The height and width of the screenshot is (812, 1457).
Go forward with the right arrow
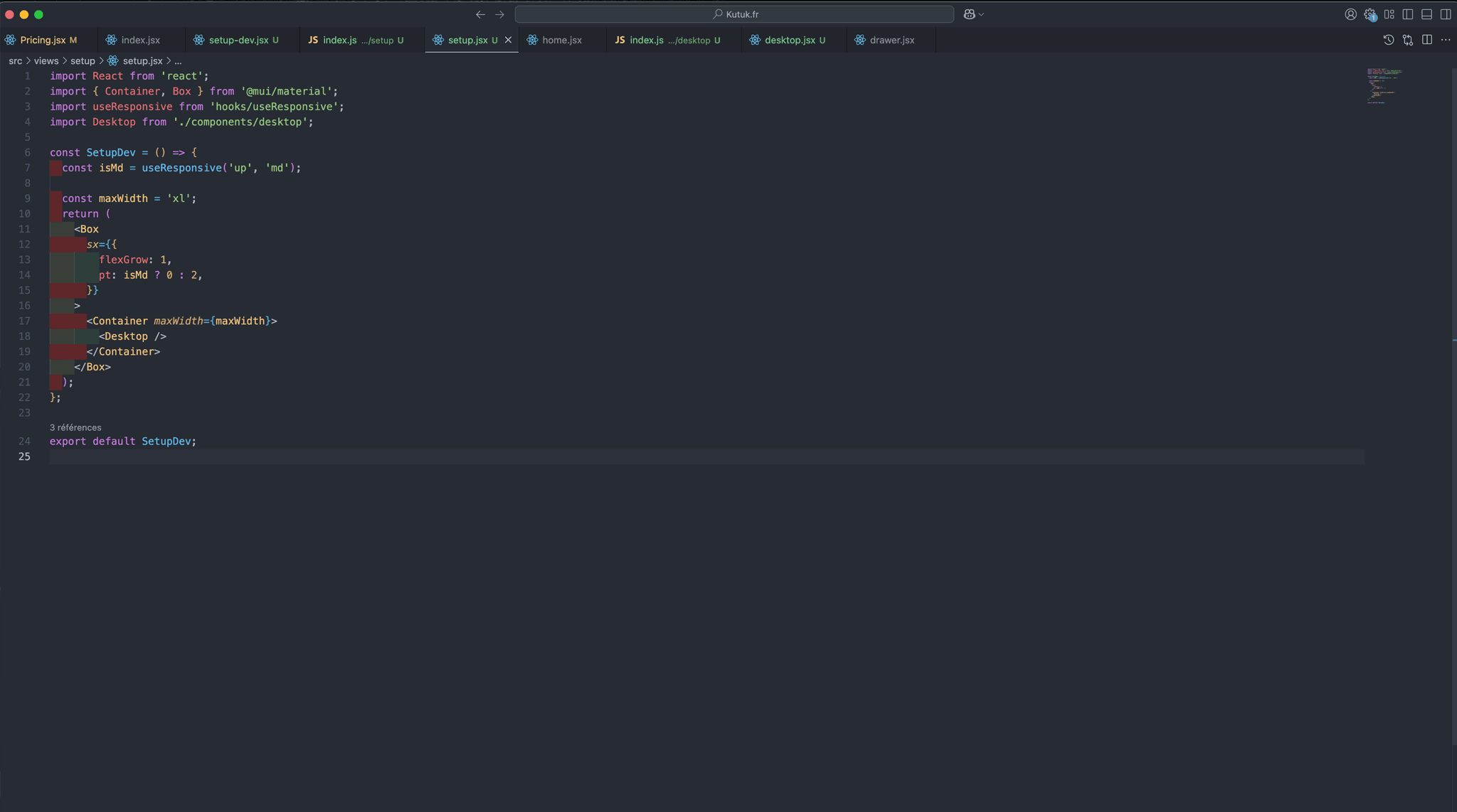click(x=499, y=14)
